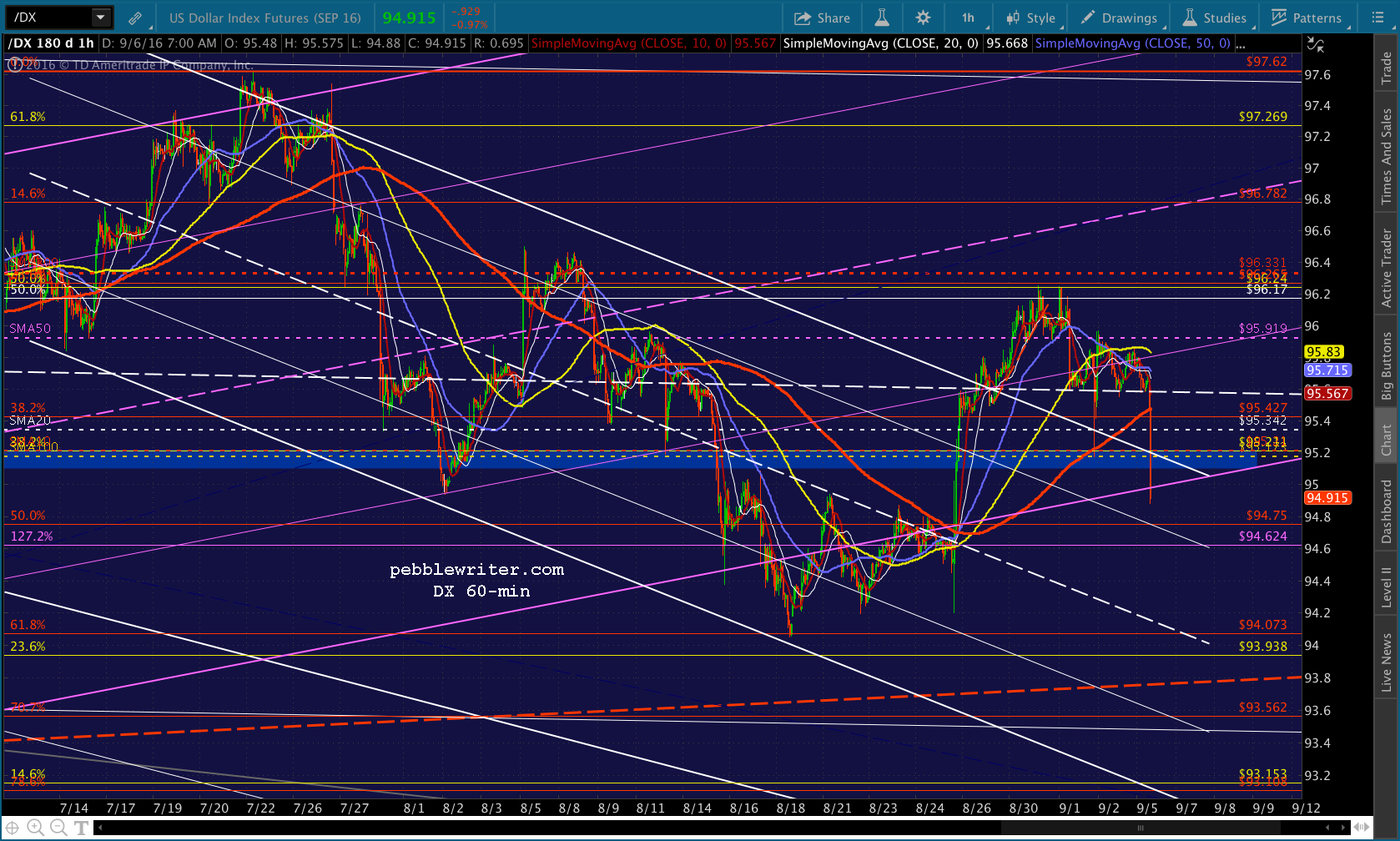Click the $95.919 level label
The width and height of the screenshot is (1400, 841).
(x=1263, y=329)
